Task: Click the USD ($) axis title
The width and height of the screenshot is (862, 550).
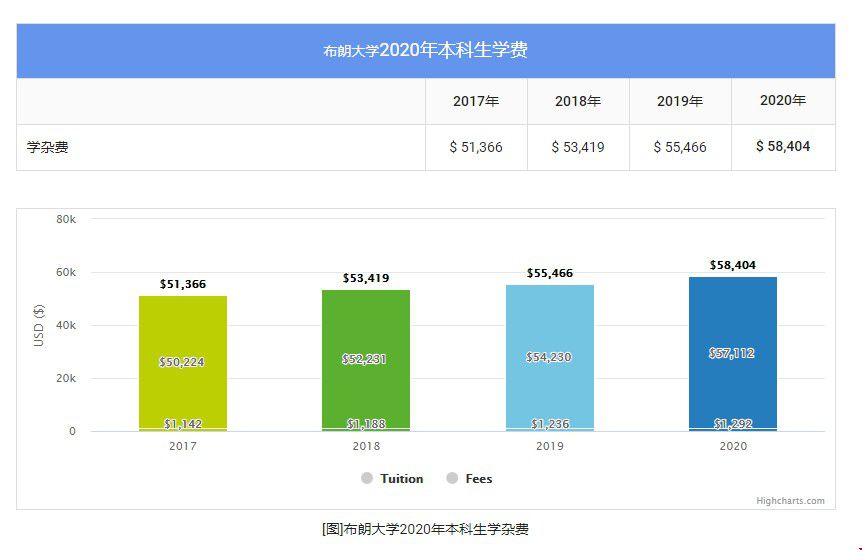Action: pyautogui.click(x=38, y=325)
